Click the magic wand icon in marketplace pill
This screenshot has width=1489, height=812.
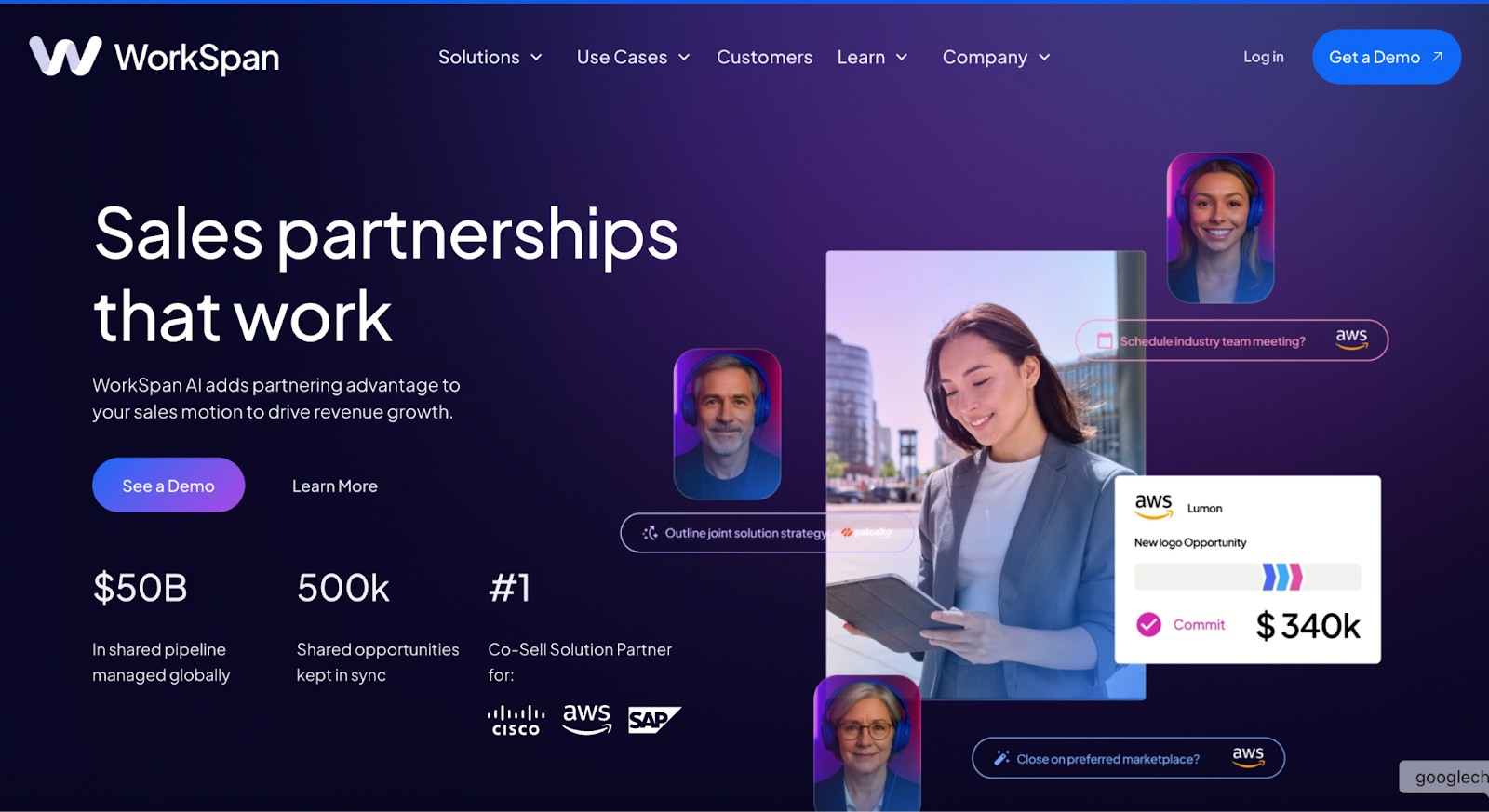tap(1001, 758)
